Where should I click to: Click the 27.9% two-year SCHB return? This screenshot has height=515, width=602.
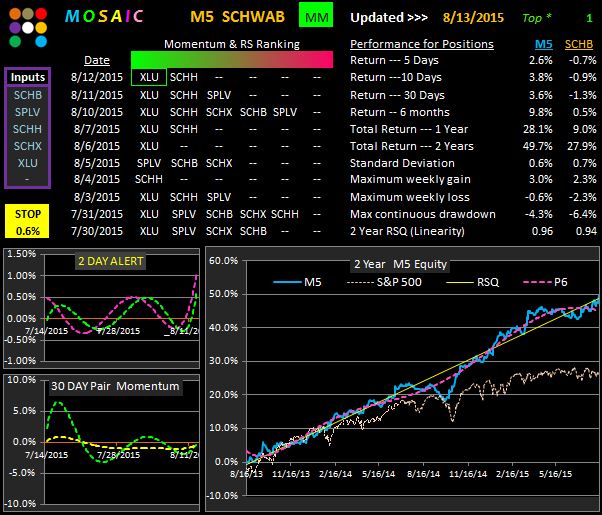click(x=582, y=146)
